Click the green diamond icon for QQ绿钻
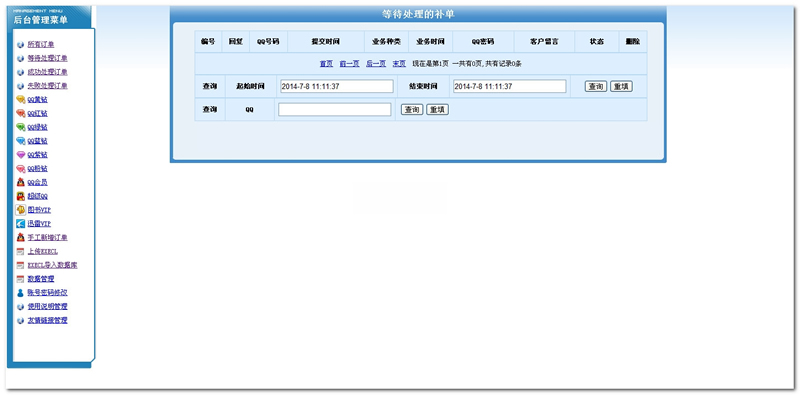This screenshot has height=395, width=800. pyautogui.click(x=20, y=127)
